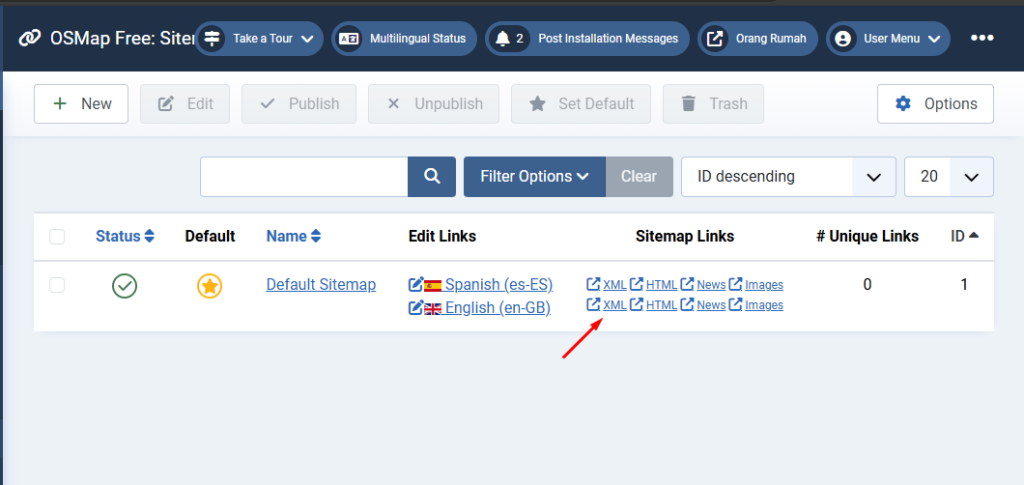Click the orange default star icon
Viewport: 1024px width, 485px height.
210,286
